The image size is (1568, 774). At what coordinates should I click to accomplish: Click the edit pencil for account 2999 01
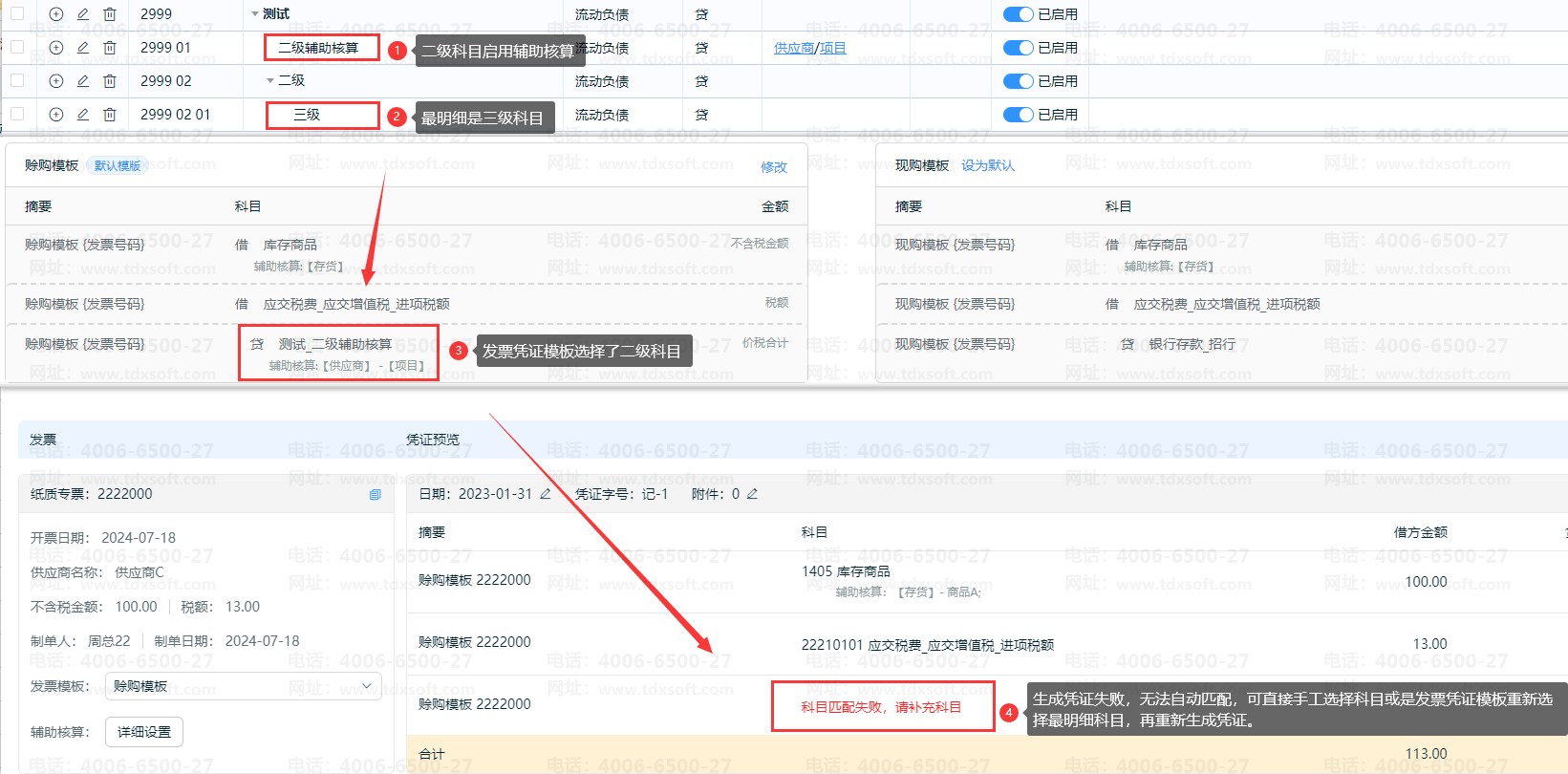tap(83, 48)
